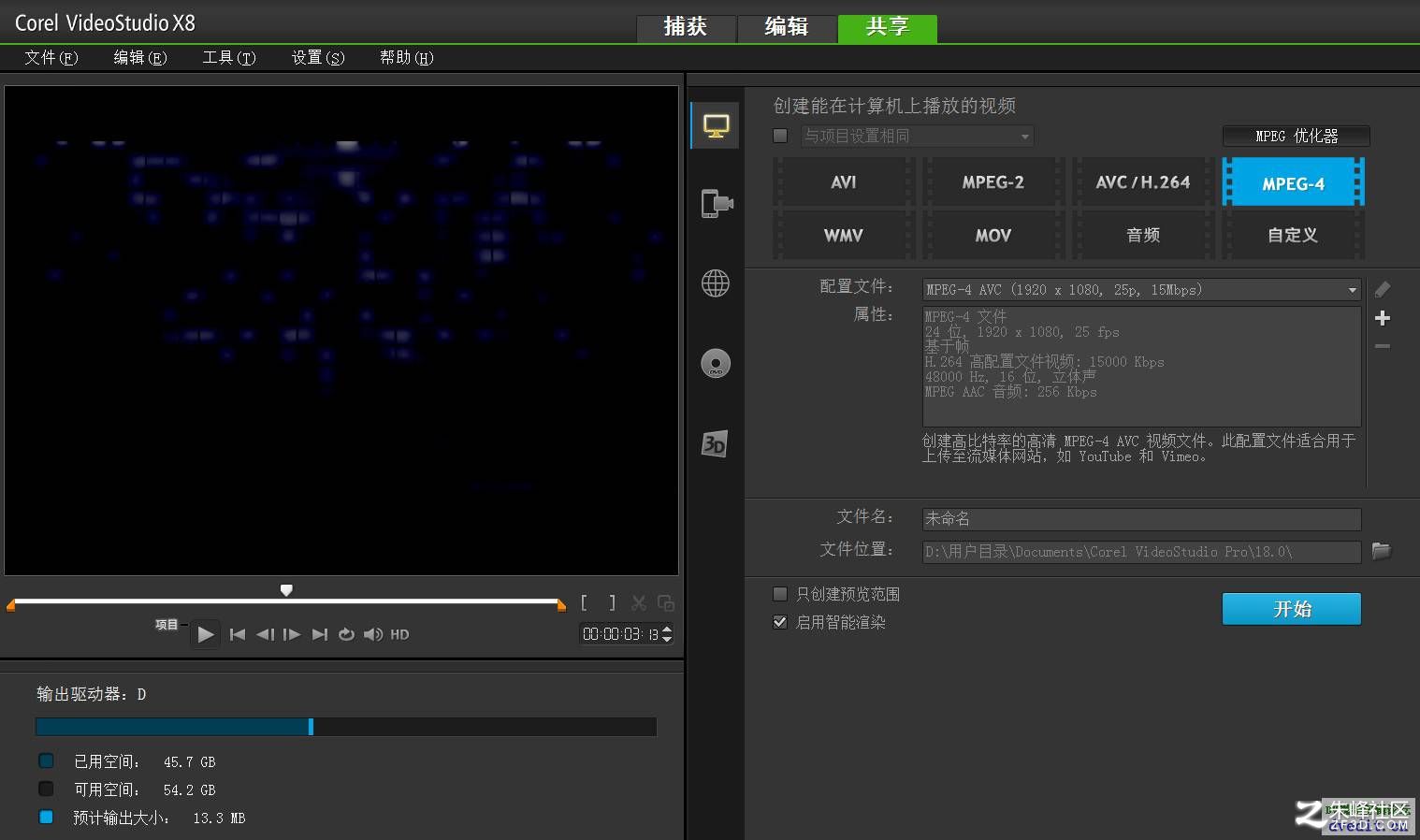Check 'Create preview range only' option

tap(780, 594)
